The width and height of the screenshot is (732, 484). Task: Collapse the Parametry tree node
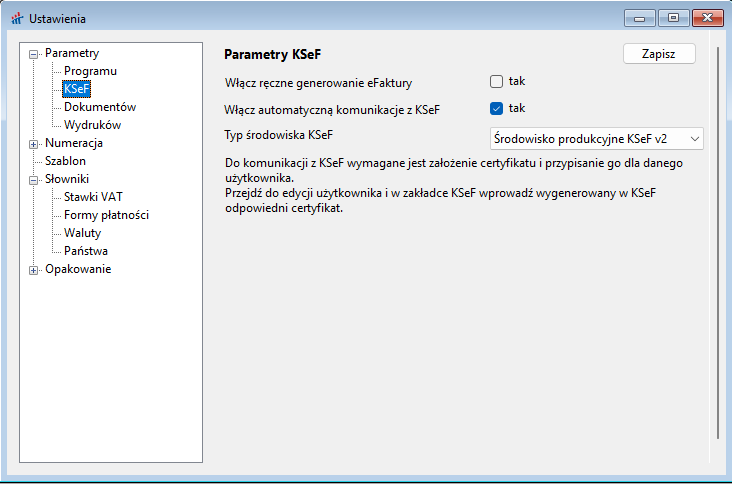[x=34, y=54]
